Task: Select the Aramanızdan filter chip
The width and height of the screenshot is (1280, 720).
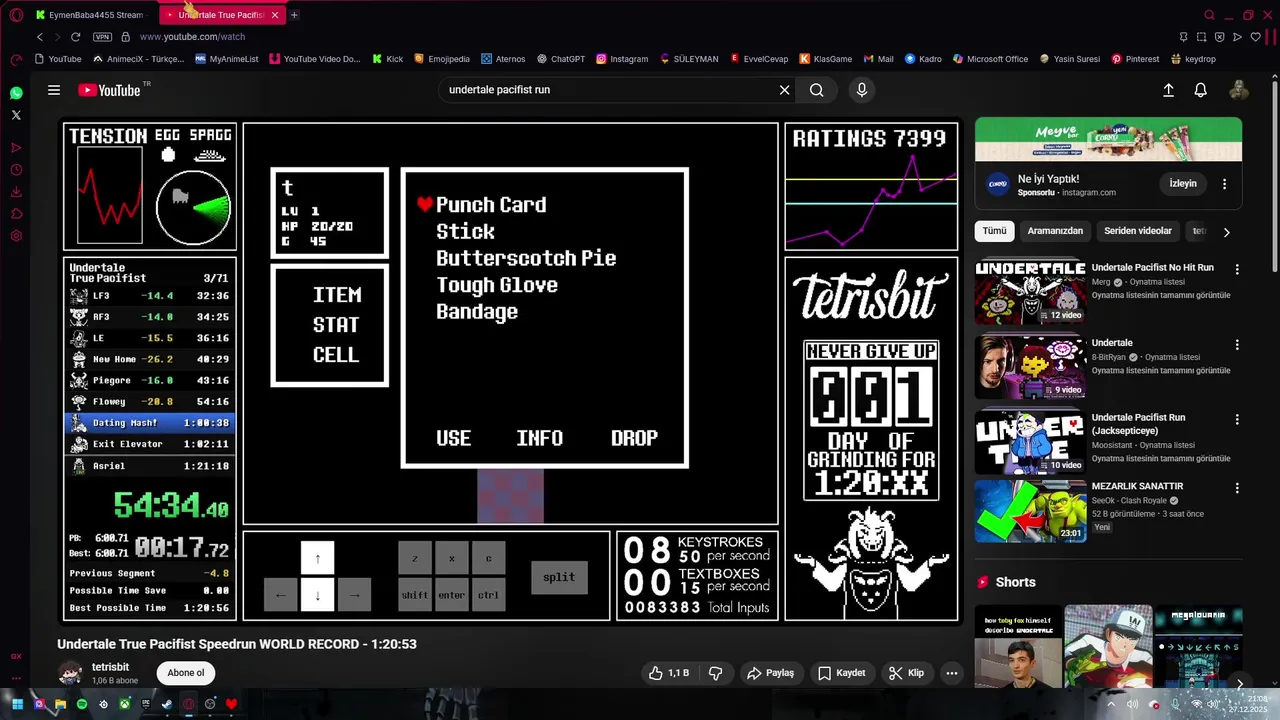Action: 1055,231
